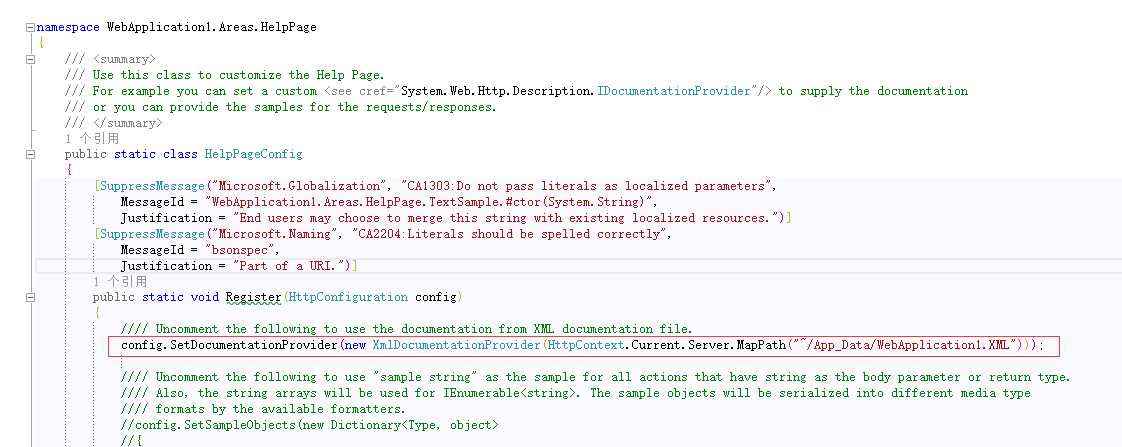Collapse the HelpPageConfig class outline
The image size is (1122, 447).
coord(29,154)
